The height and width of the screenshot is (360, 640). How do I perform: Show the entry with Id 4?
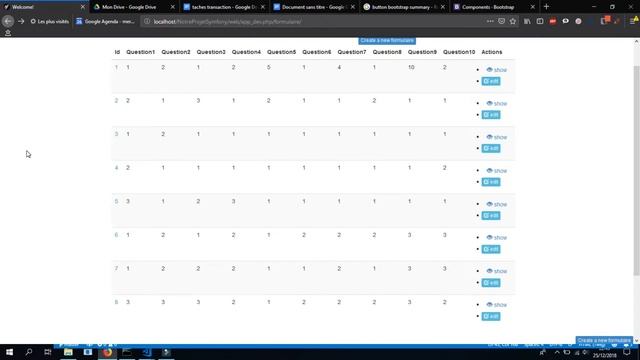pos(496,171)
